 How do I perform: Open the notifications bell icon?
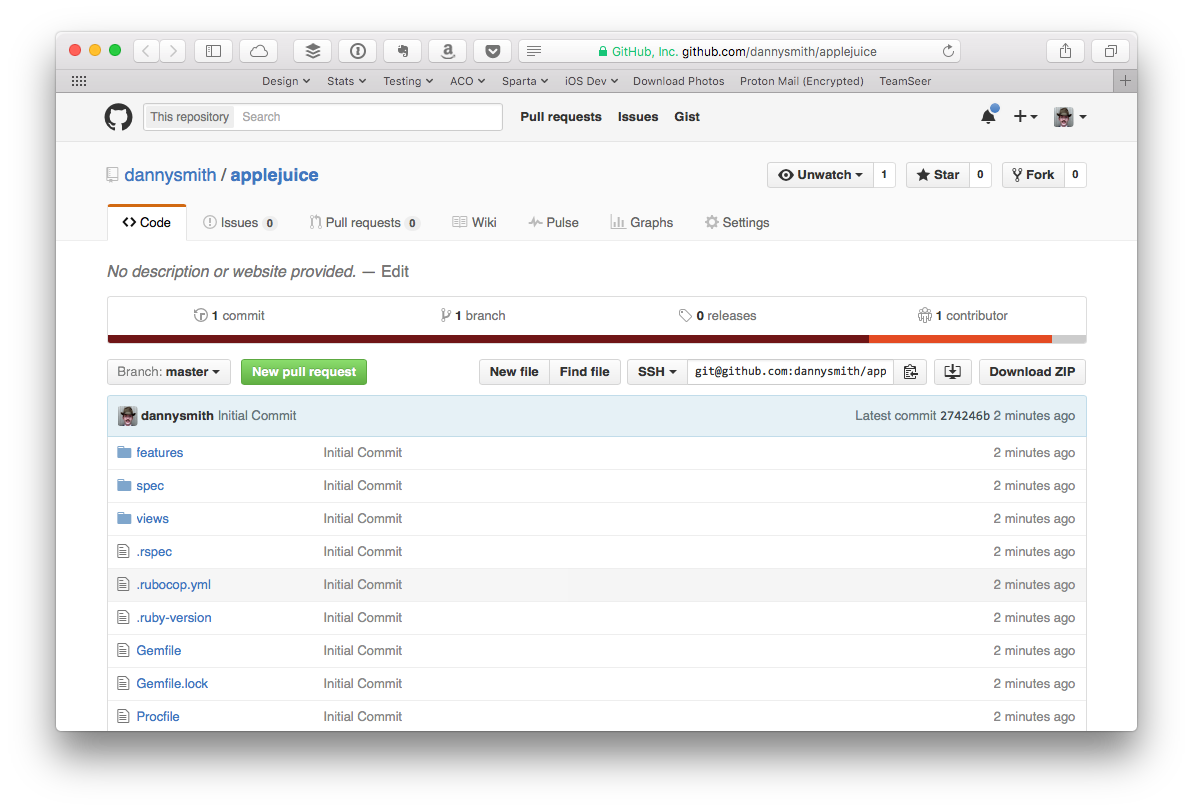(x=988, y=116)
